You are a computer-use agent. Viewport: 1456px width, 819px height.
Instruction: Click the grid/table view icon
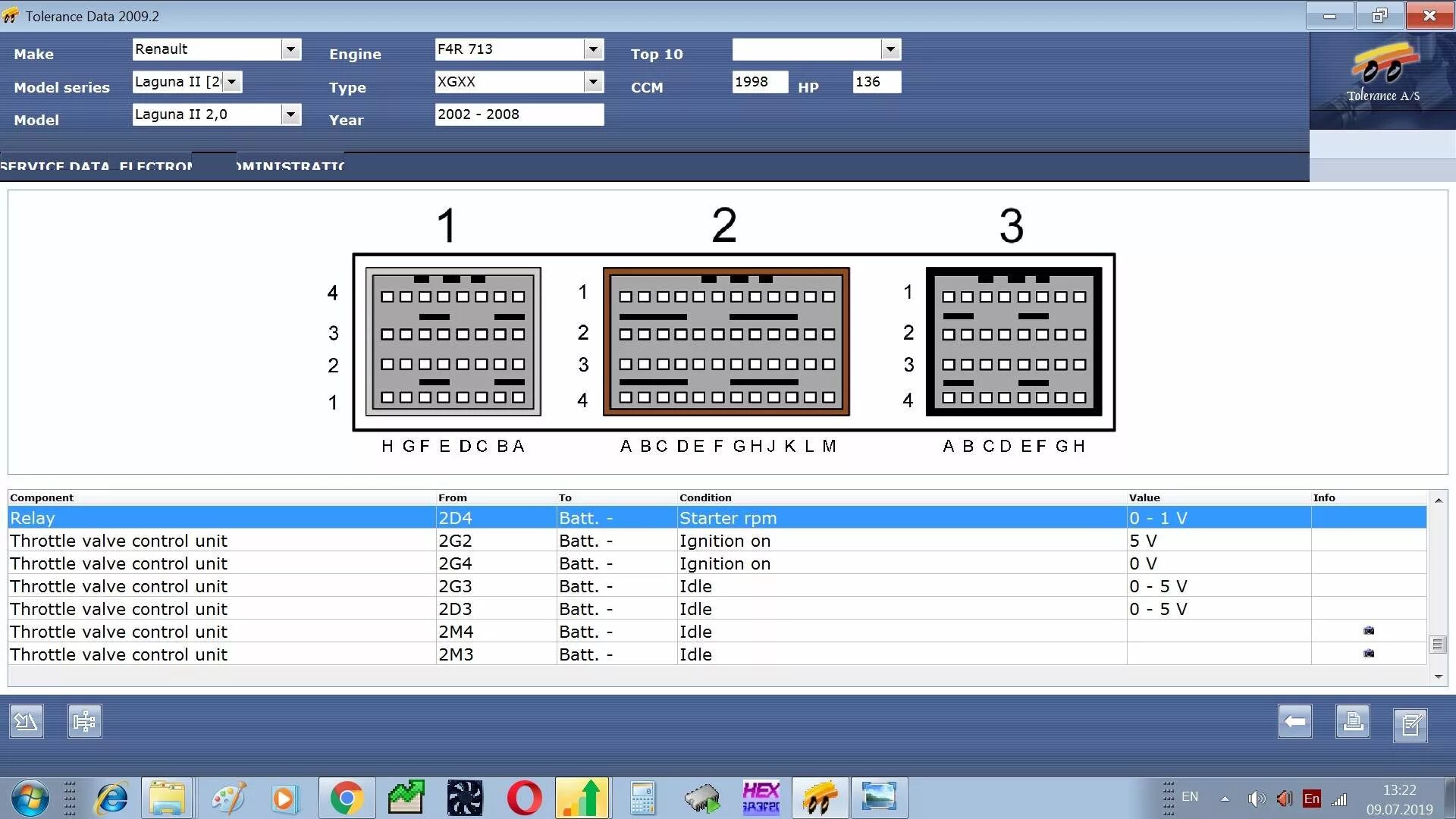point(85,720)
